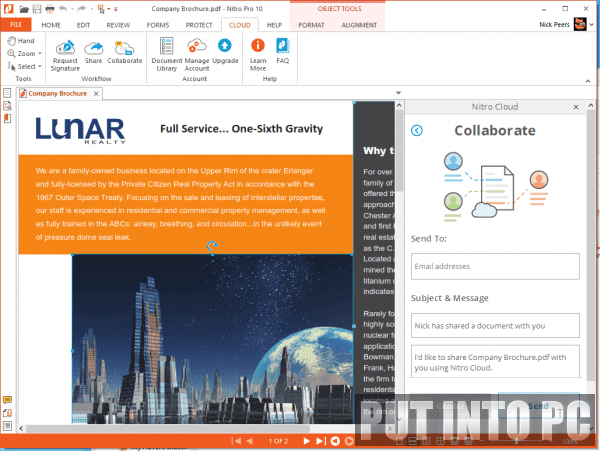This screenshot has height=451, width=600.
Task: Close the Company Brochure tab
Action: coord(96,94)
